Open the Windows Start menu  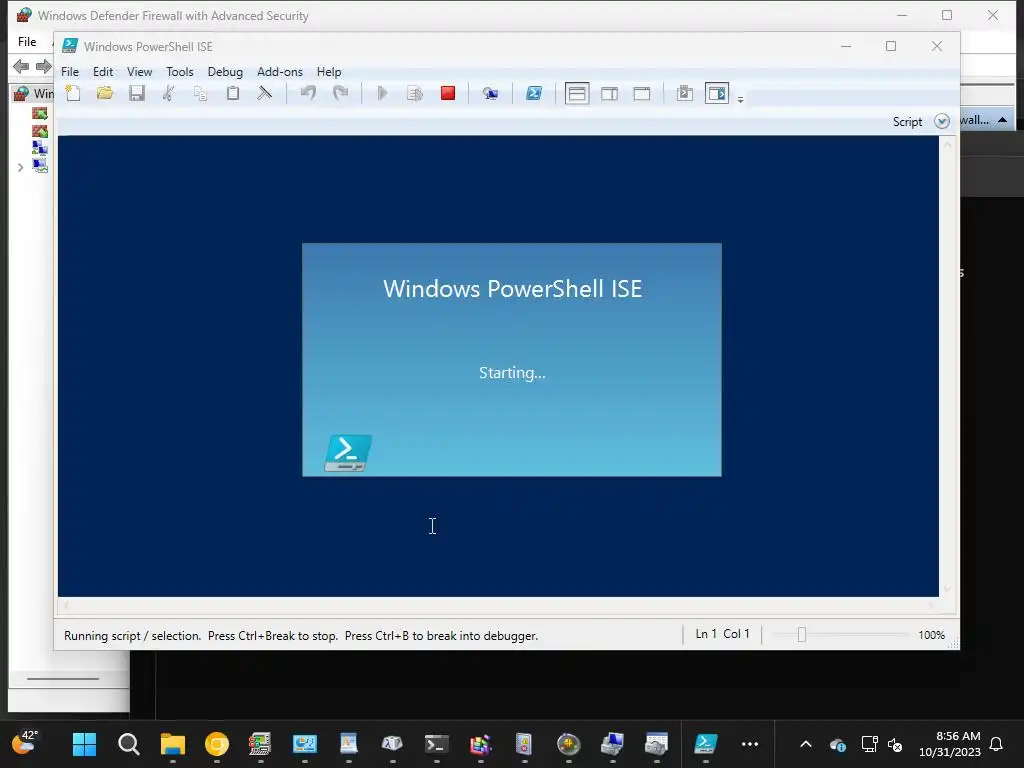coord(84,744)
